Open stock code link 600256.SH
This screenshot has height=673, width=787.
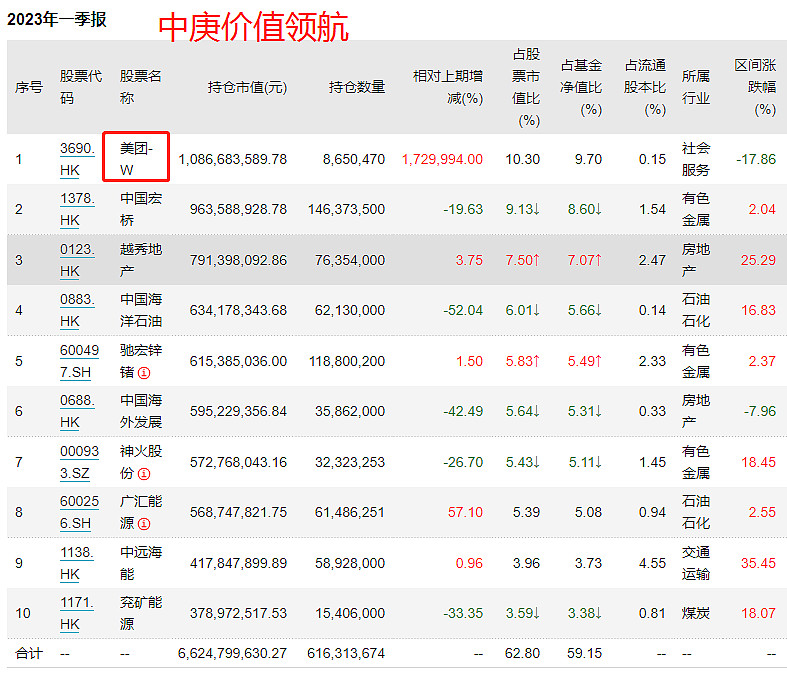[x=79, y=512]
